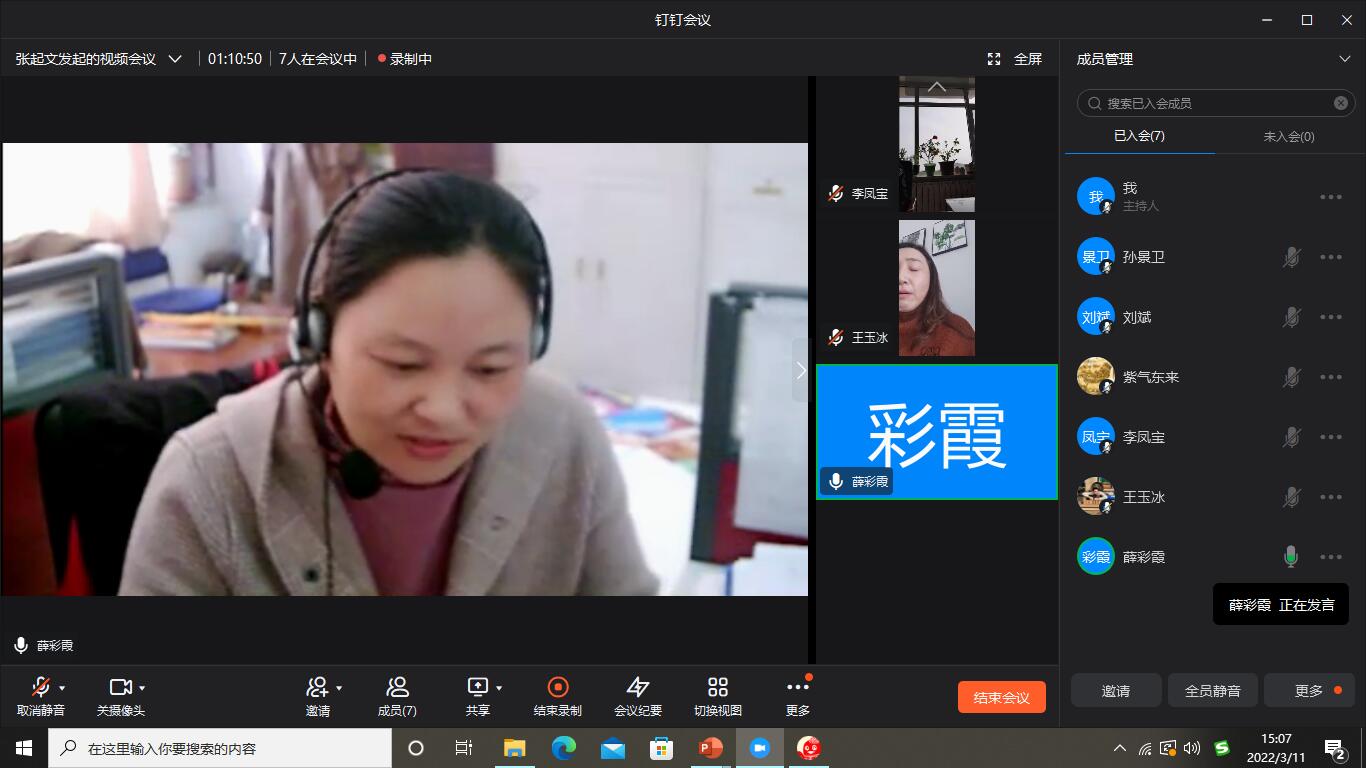This screenshot has width=1366, height=768.
Task: Enter fullscreen with 全屏
Action: click(x=1015, y=59)
